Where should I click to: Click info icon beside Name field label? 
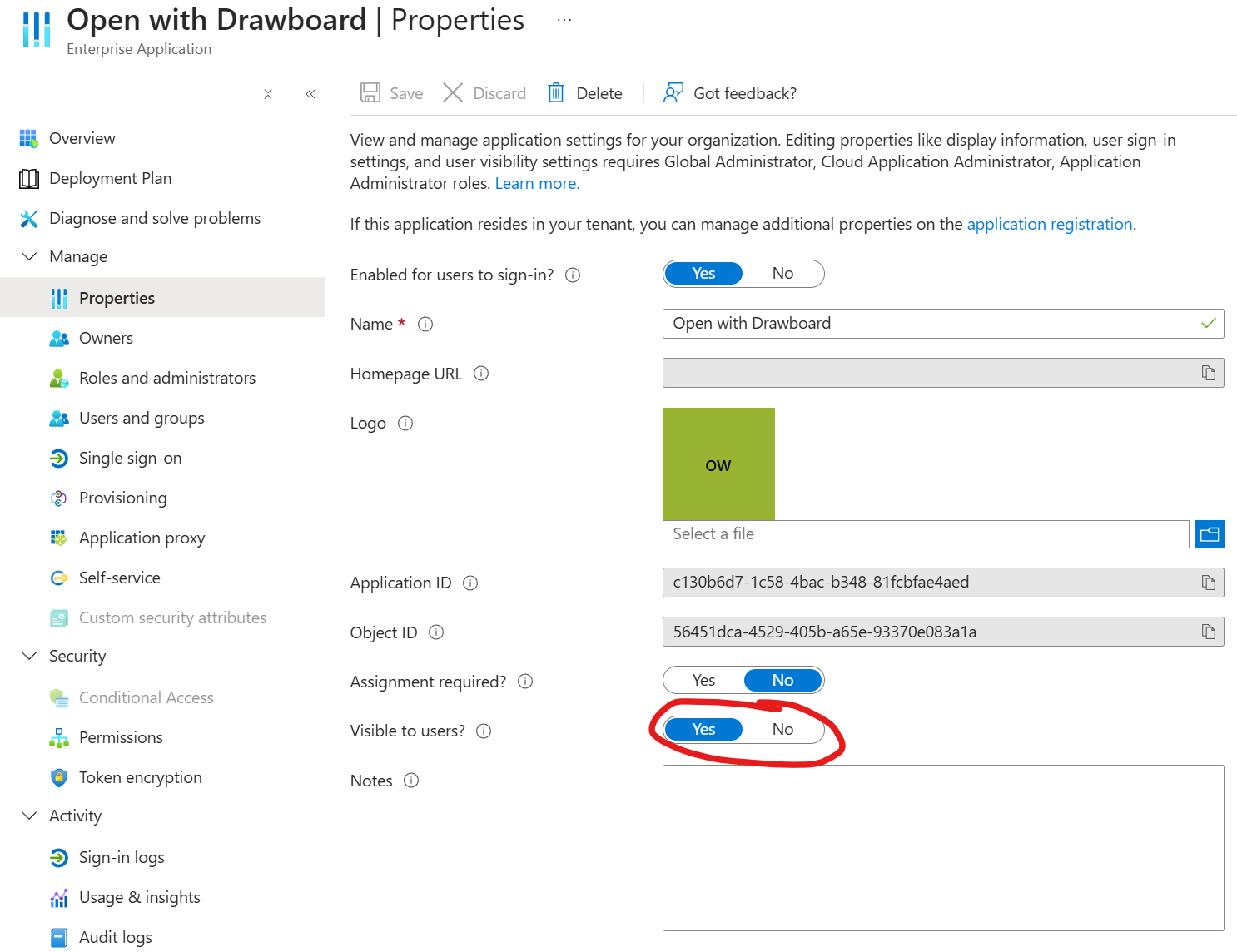[425, 324]
